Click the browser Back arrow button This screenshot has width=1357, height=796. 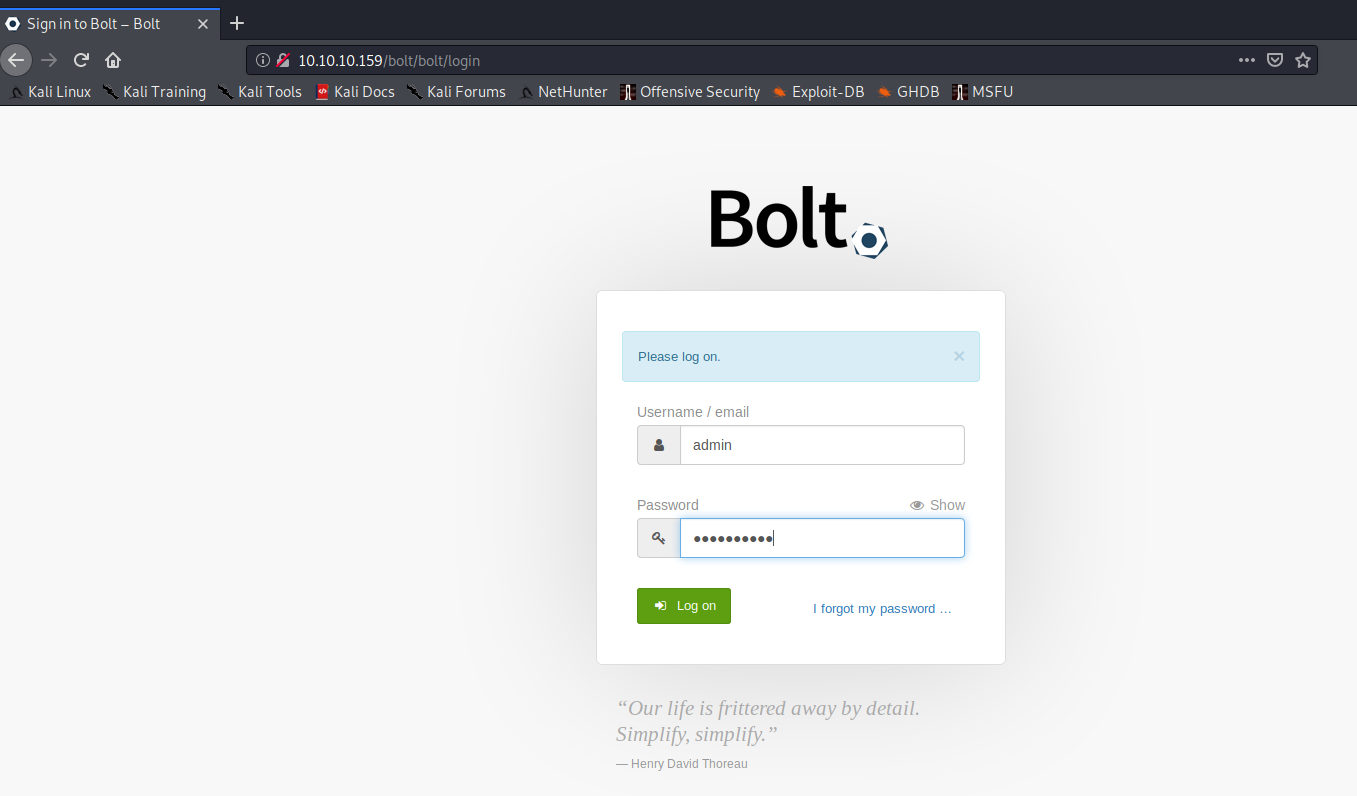pos(16,60)
